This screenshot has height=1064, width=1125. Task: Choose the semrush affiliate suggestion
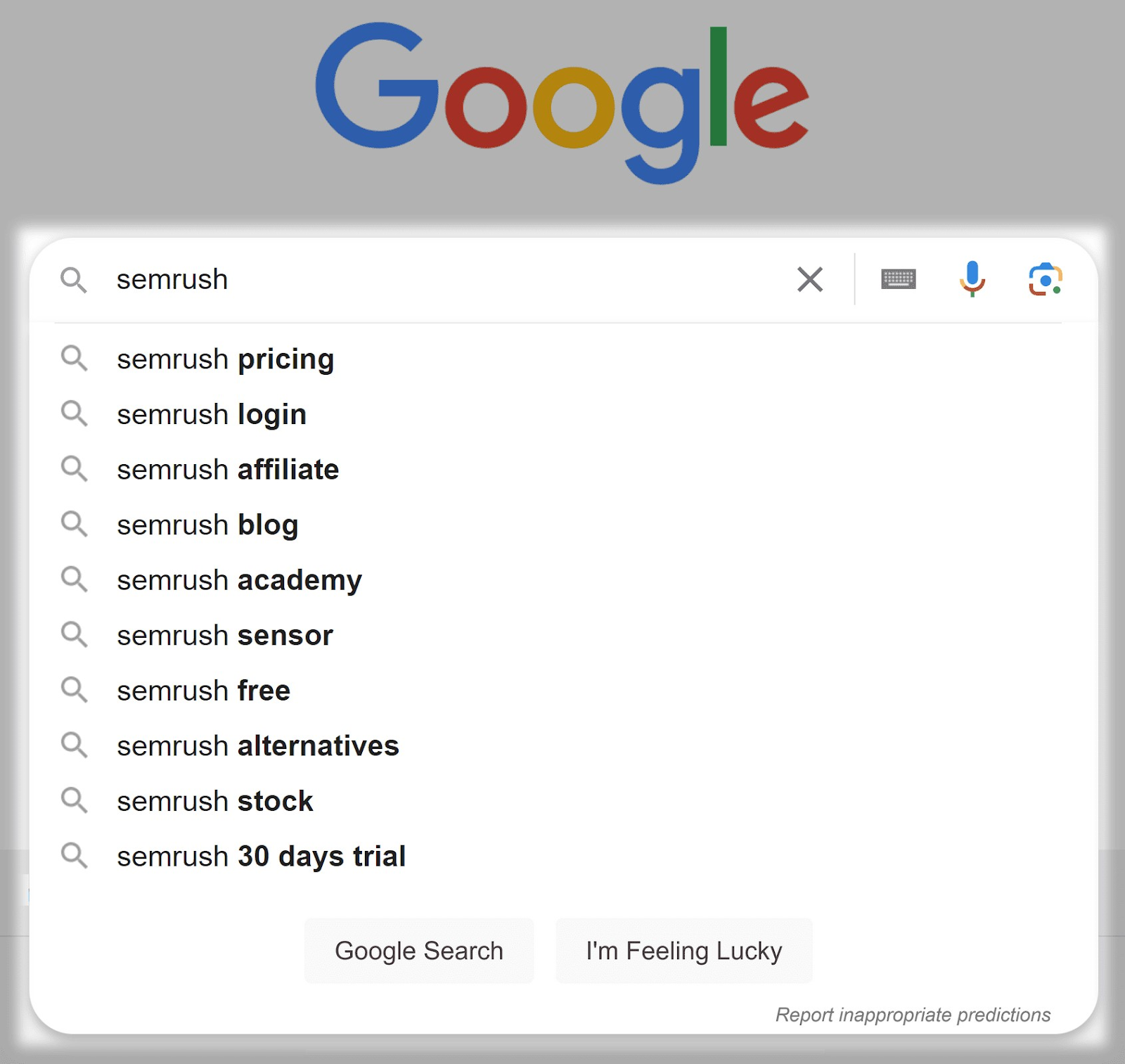227,470
